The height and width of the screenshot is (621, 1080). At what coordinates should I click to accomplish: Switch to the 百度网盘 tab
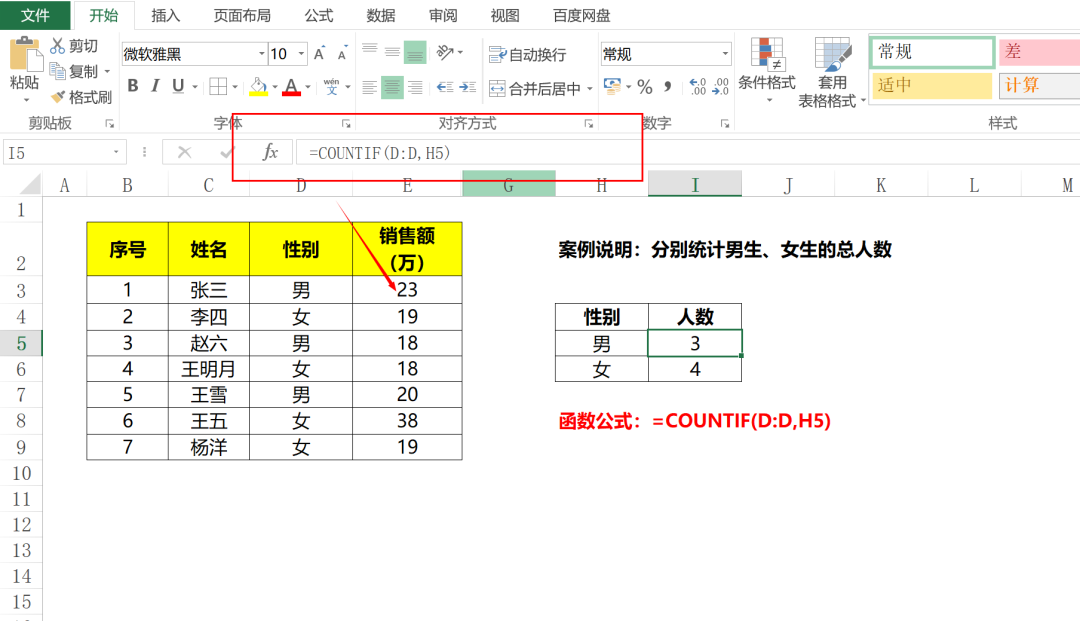click(581, 15)
